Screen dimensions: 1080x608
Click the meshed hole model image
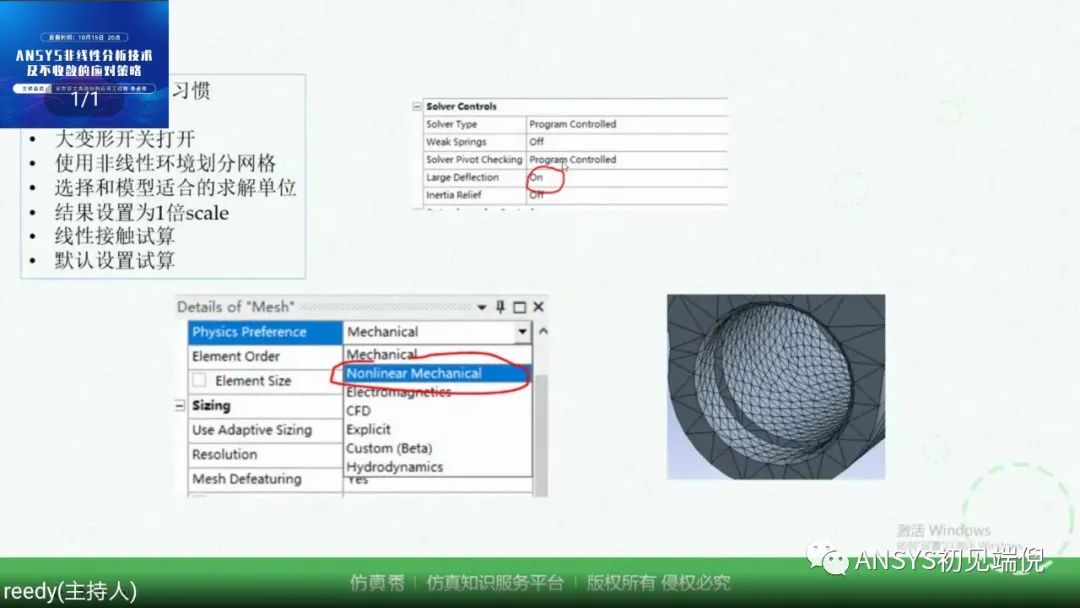(x=776, y=386)
